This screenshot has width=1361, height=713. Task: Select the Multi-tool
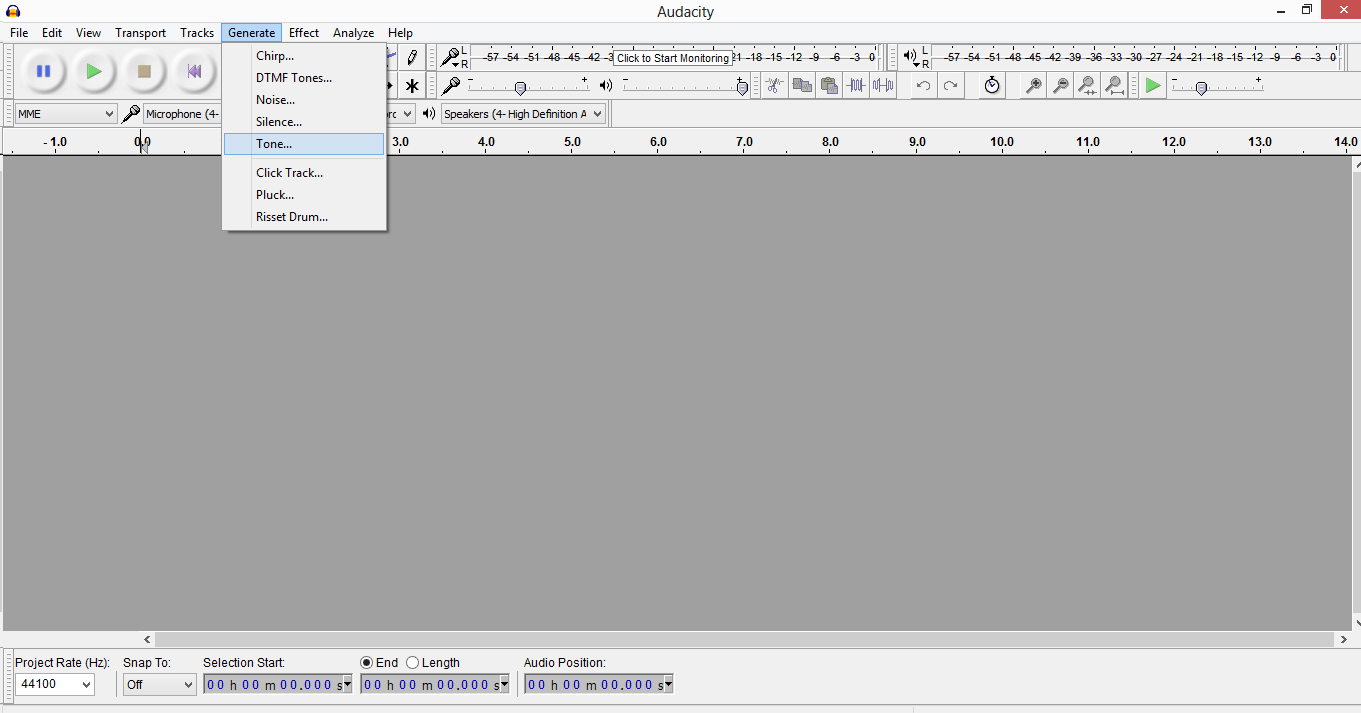click(411, 85)
